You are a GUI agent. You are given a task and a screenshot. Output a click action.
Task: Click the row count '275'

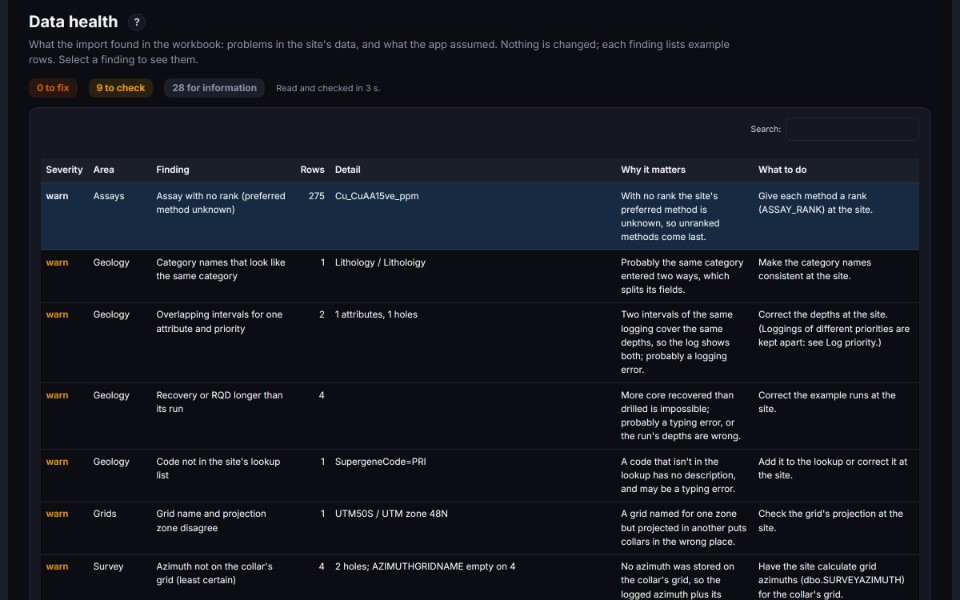317,196
